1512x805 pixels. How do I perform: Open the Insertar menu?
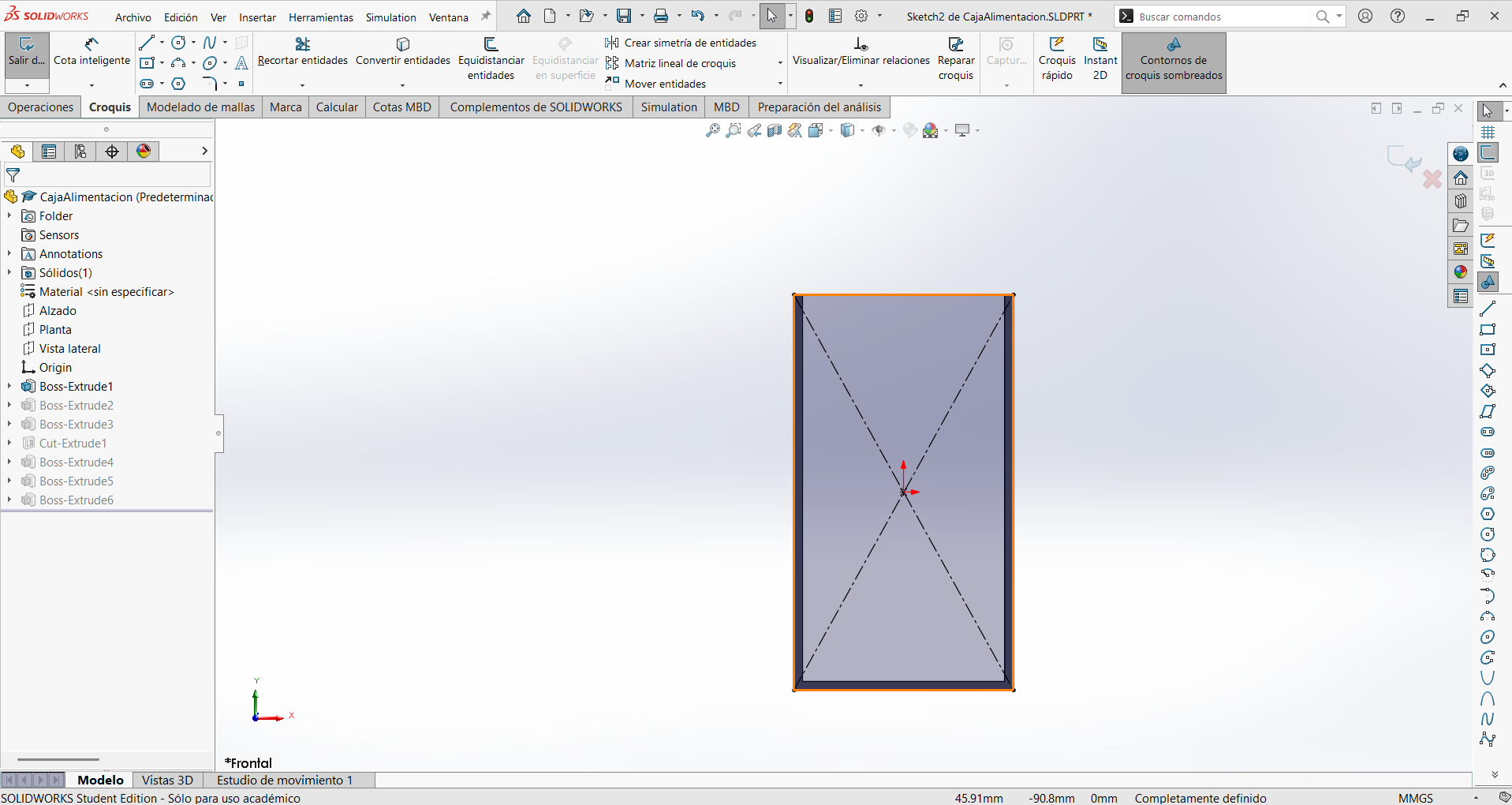[258, 17]
